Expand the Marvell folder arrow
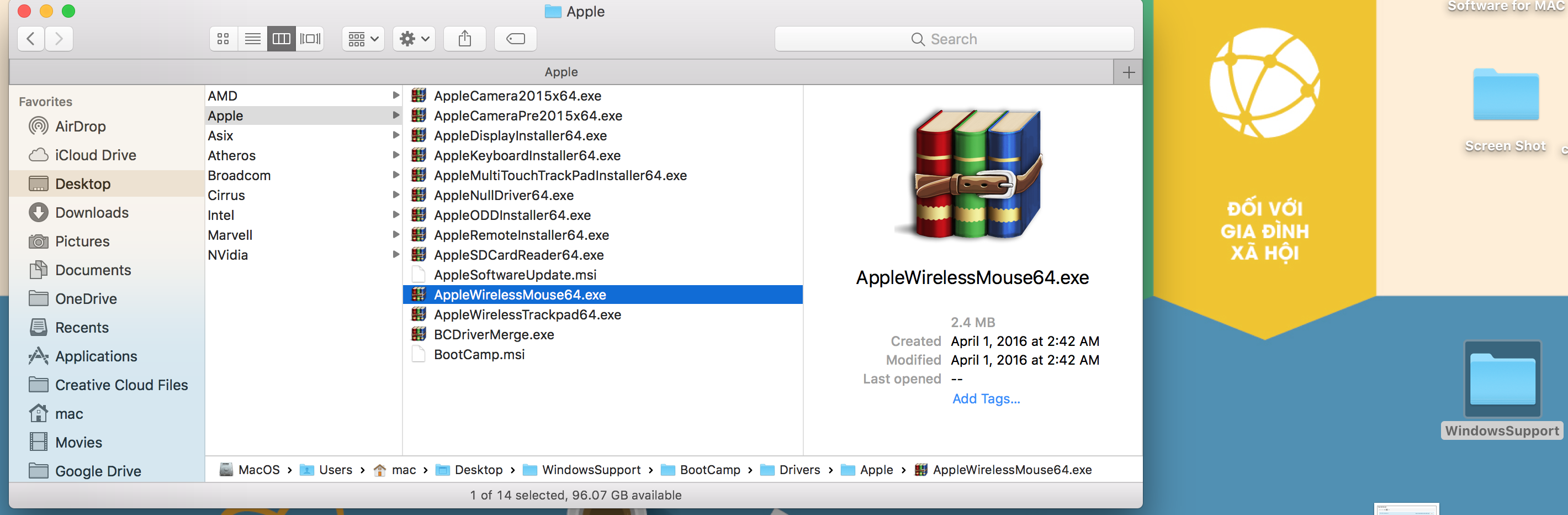The image size is (1568, 515). 396,235
